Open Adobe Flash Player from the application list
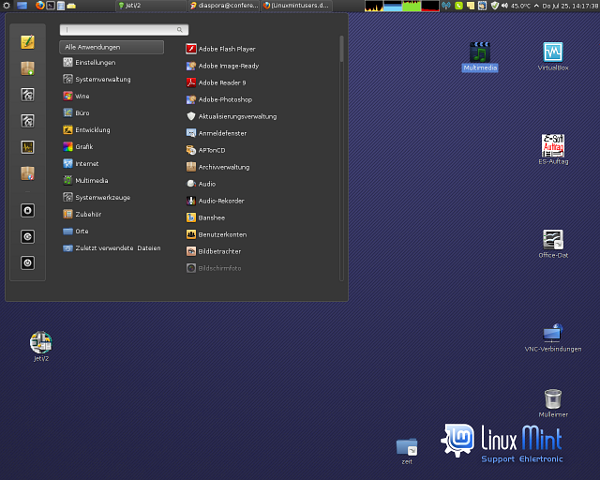The height and width of the screenshot is (480, 600). click(226, 48)
